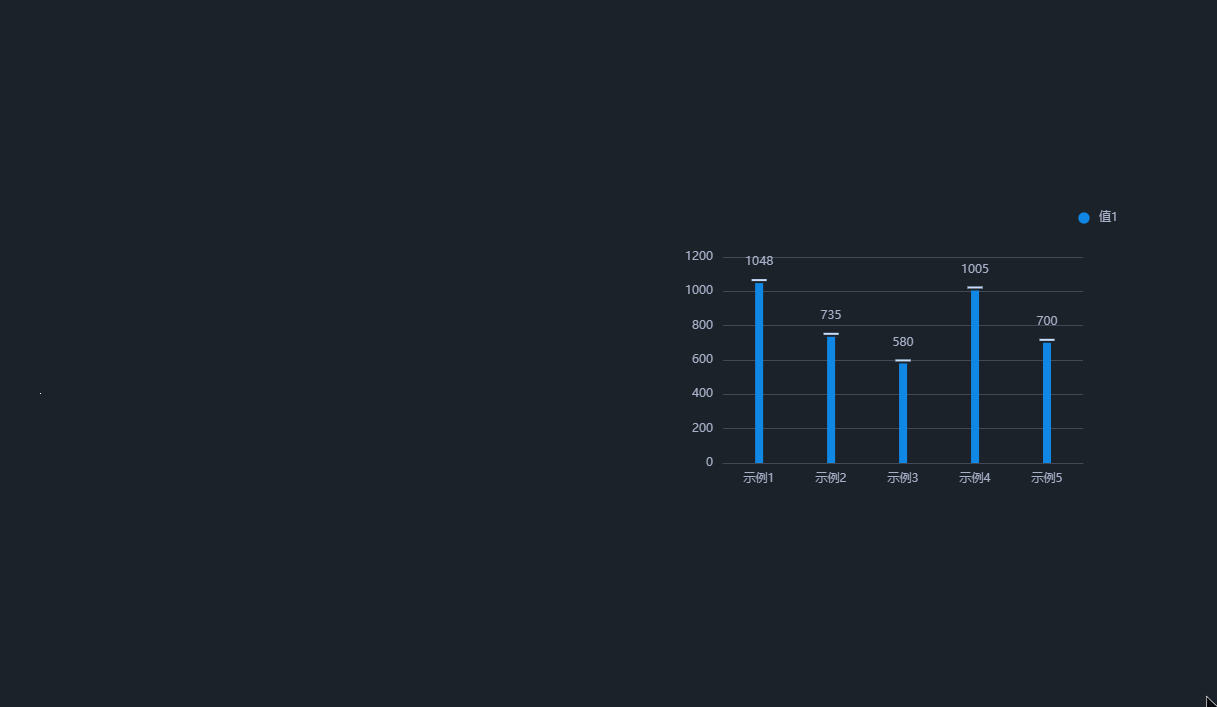
Task: Click the 1200 y-axis tick label
Action: tap(699, 257)
